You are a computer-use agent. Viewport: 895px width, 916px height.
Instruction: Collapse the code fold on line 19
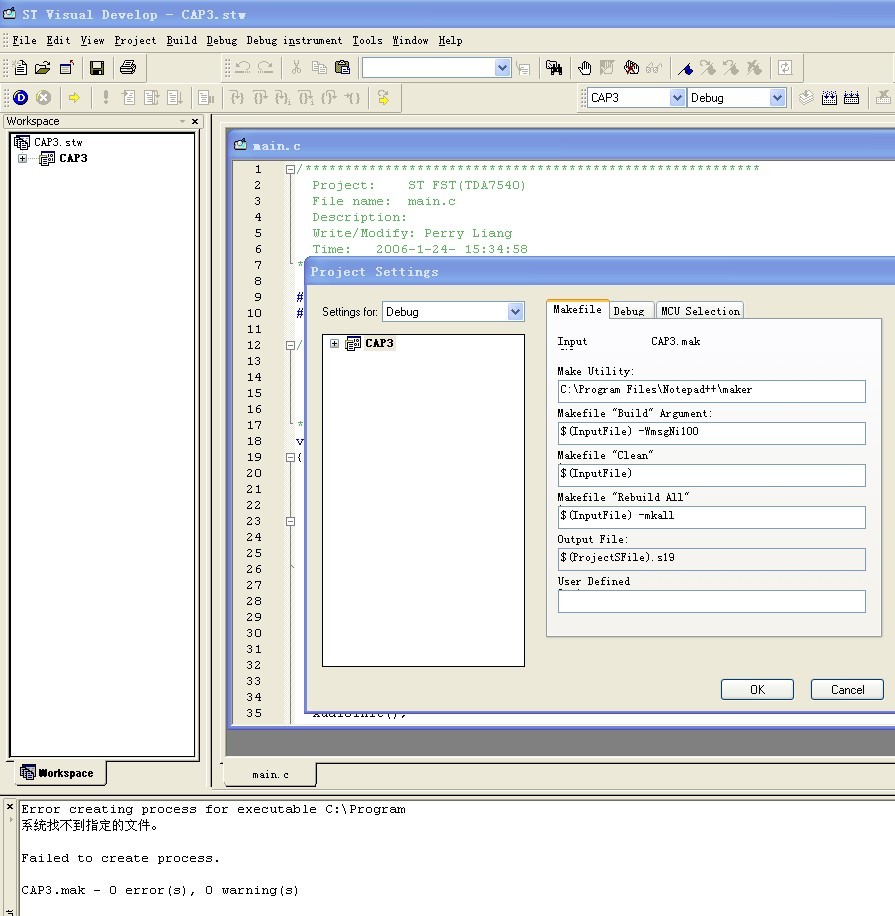[290, 457]
